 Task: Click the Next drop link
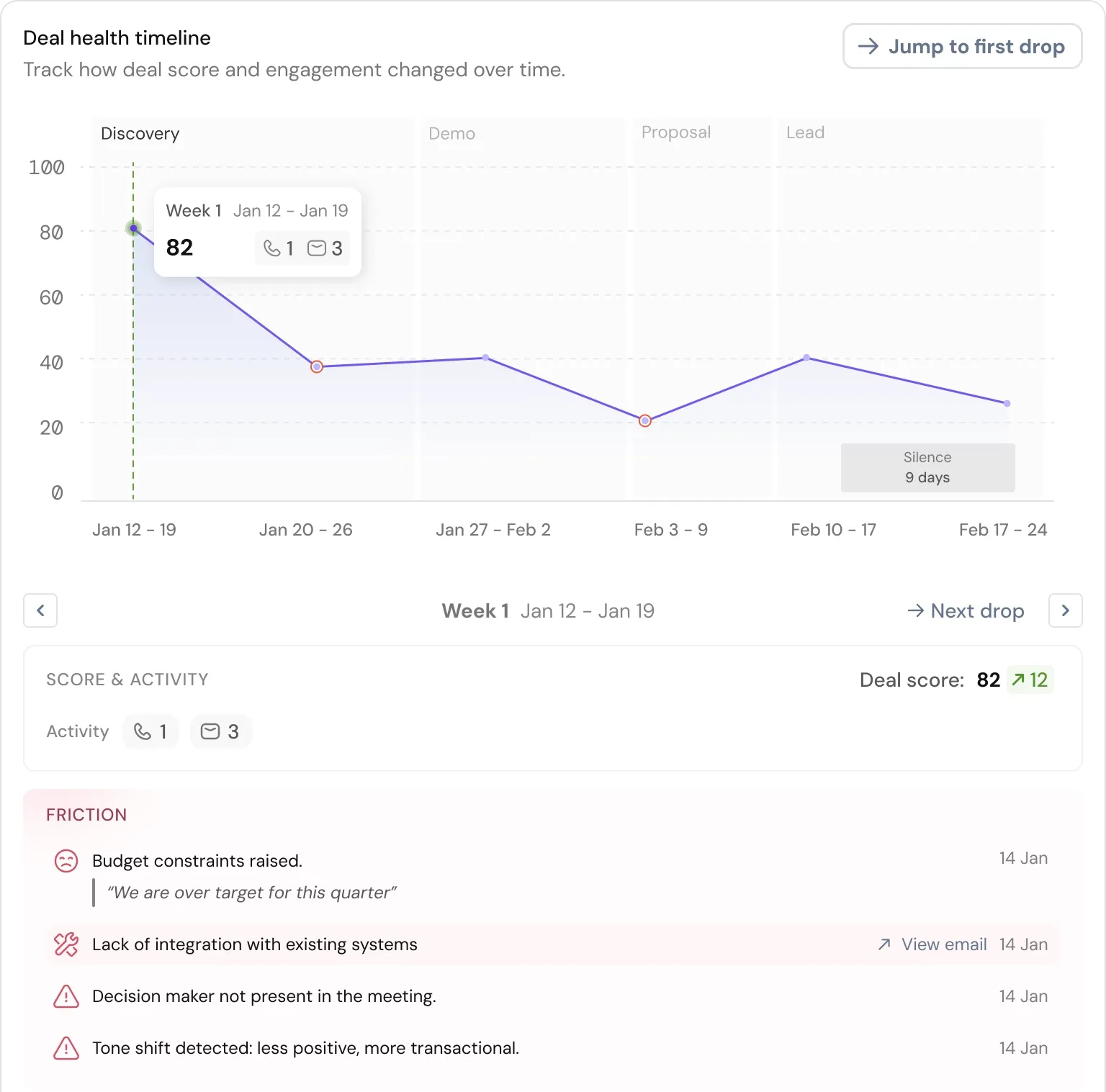click(966, 610)
